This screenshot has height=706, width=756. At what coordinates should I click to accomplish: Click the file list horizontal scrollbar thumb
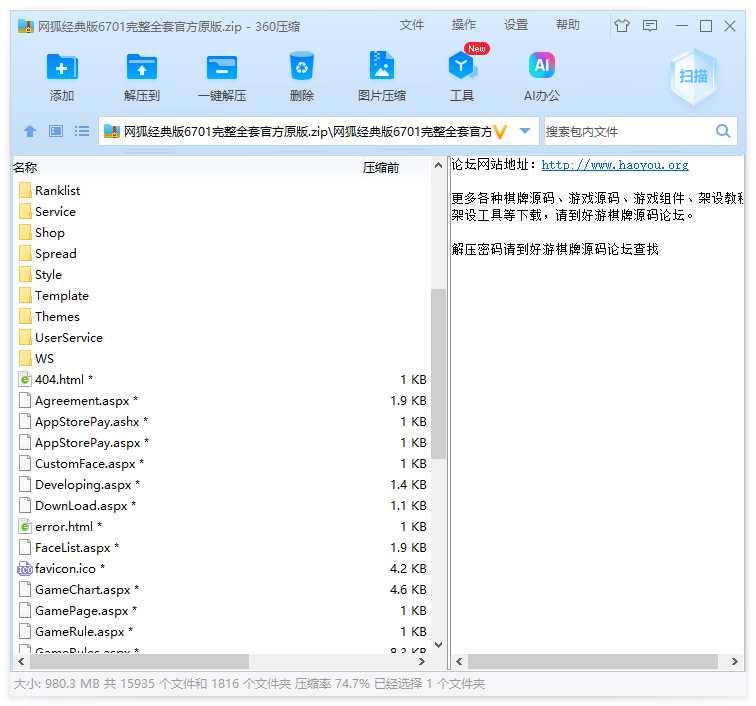tap(139, 662)
